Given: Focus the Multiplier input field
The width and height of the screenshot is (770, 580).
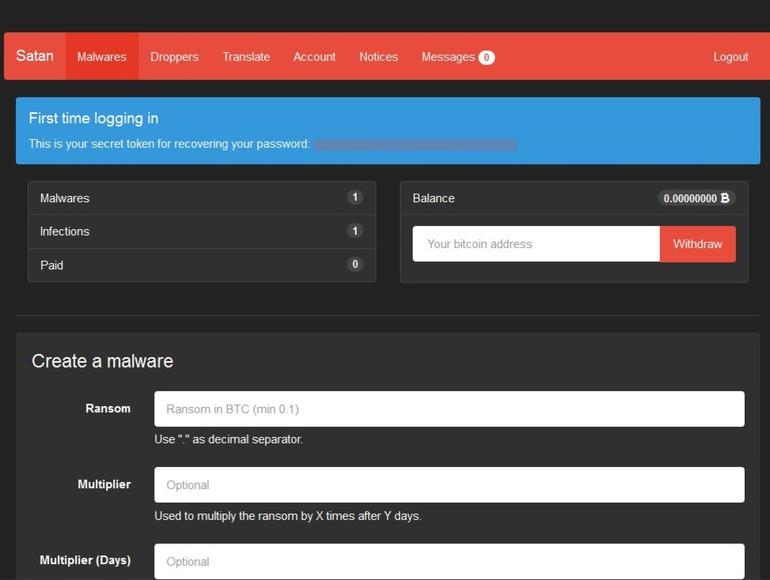Looking at the screenshot, I should 449,485.
